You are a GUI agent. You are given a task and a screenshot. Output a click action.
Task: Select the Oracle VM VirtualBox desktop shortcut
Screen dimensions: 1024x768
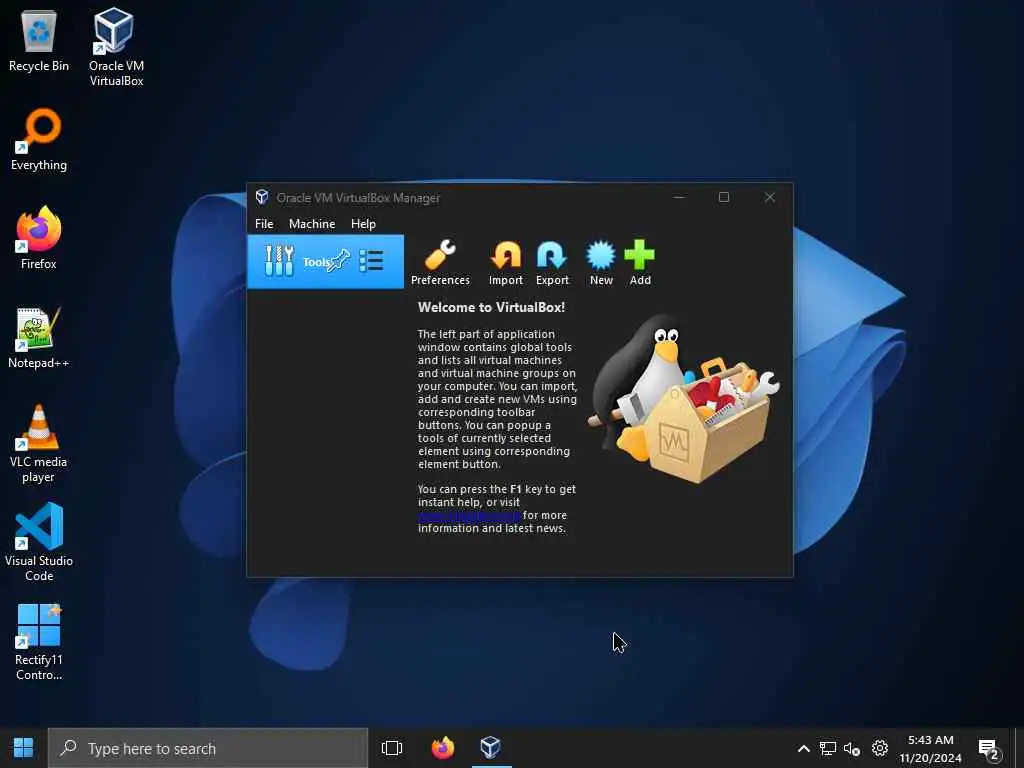click(x=116, y=47)
